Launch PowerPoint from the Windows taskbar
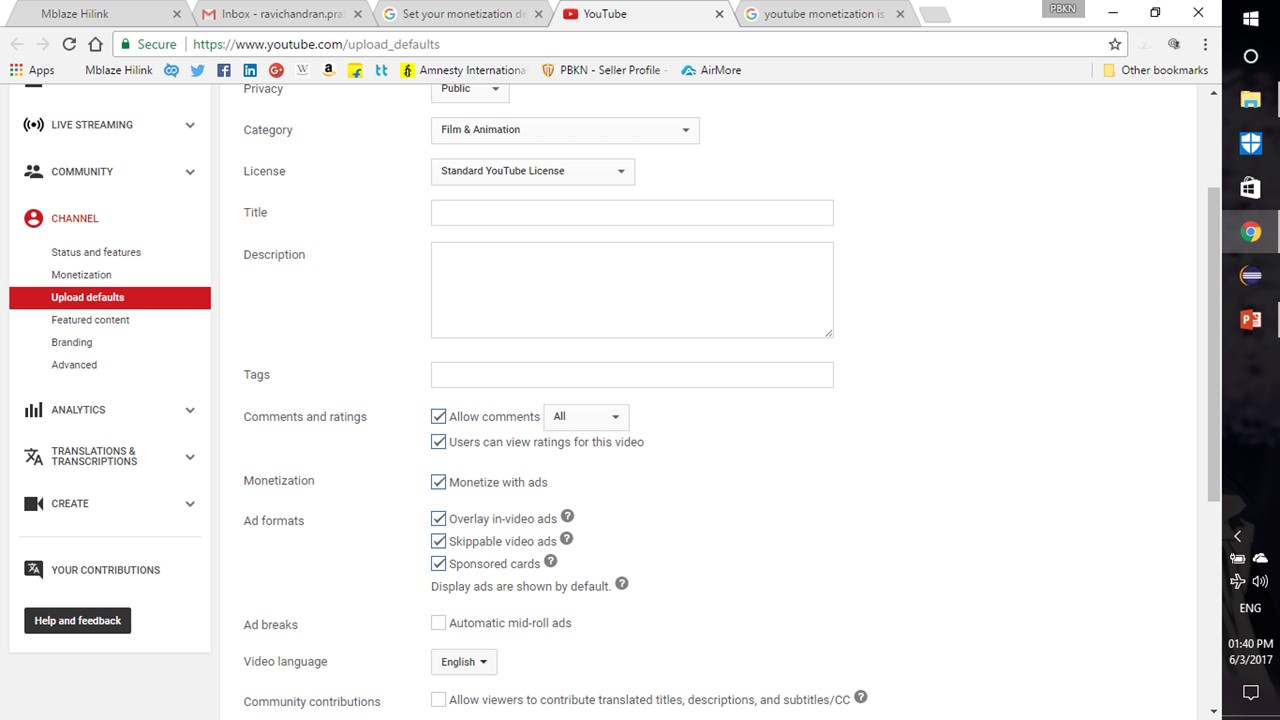The image size is (1280, 720). pos(1250,320)
